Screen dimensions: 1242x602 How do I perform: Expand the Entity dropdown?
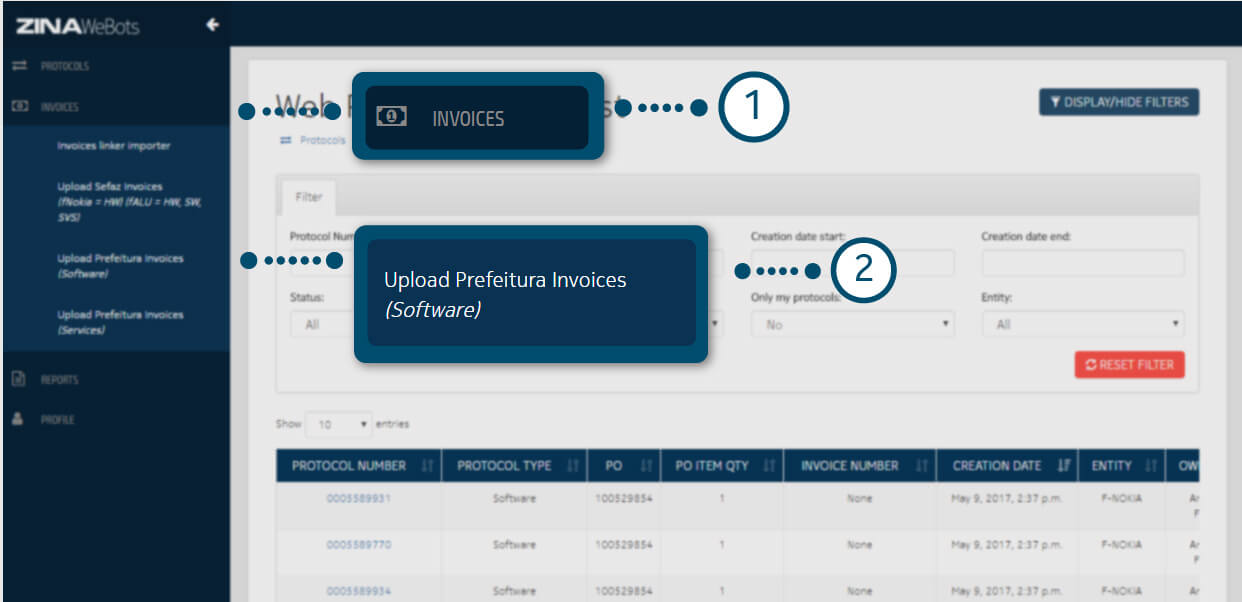[x=1083, y=325]
